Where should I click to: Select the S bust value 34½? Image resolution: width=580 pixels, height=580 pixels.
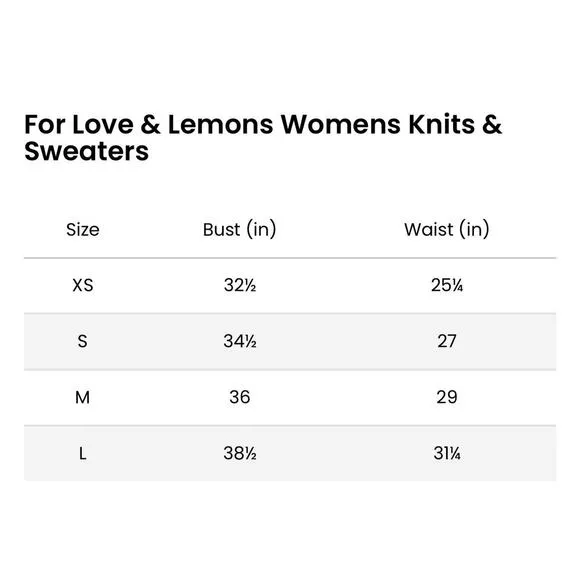[240, 341]
